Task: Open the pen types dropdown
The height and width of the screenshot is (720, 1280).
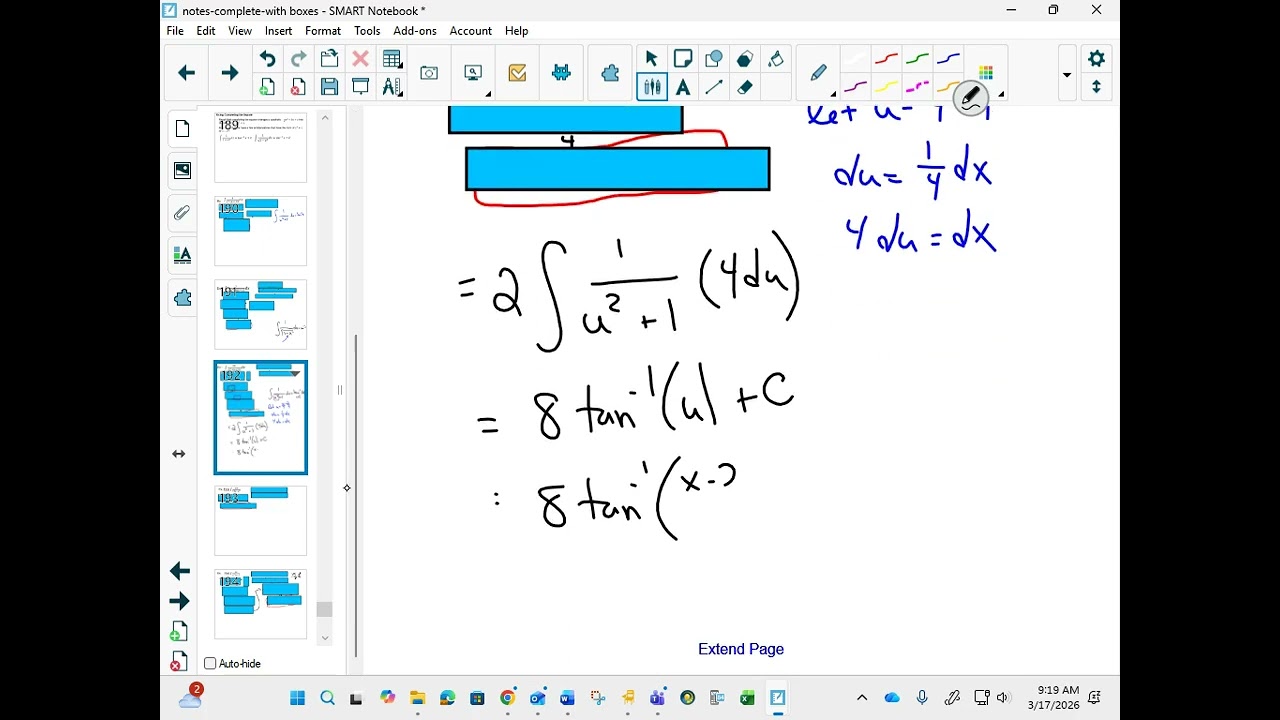Action: click(819, 73)
